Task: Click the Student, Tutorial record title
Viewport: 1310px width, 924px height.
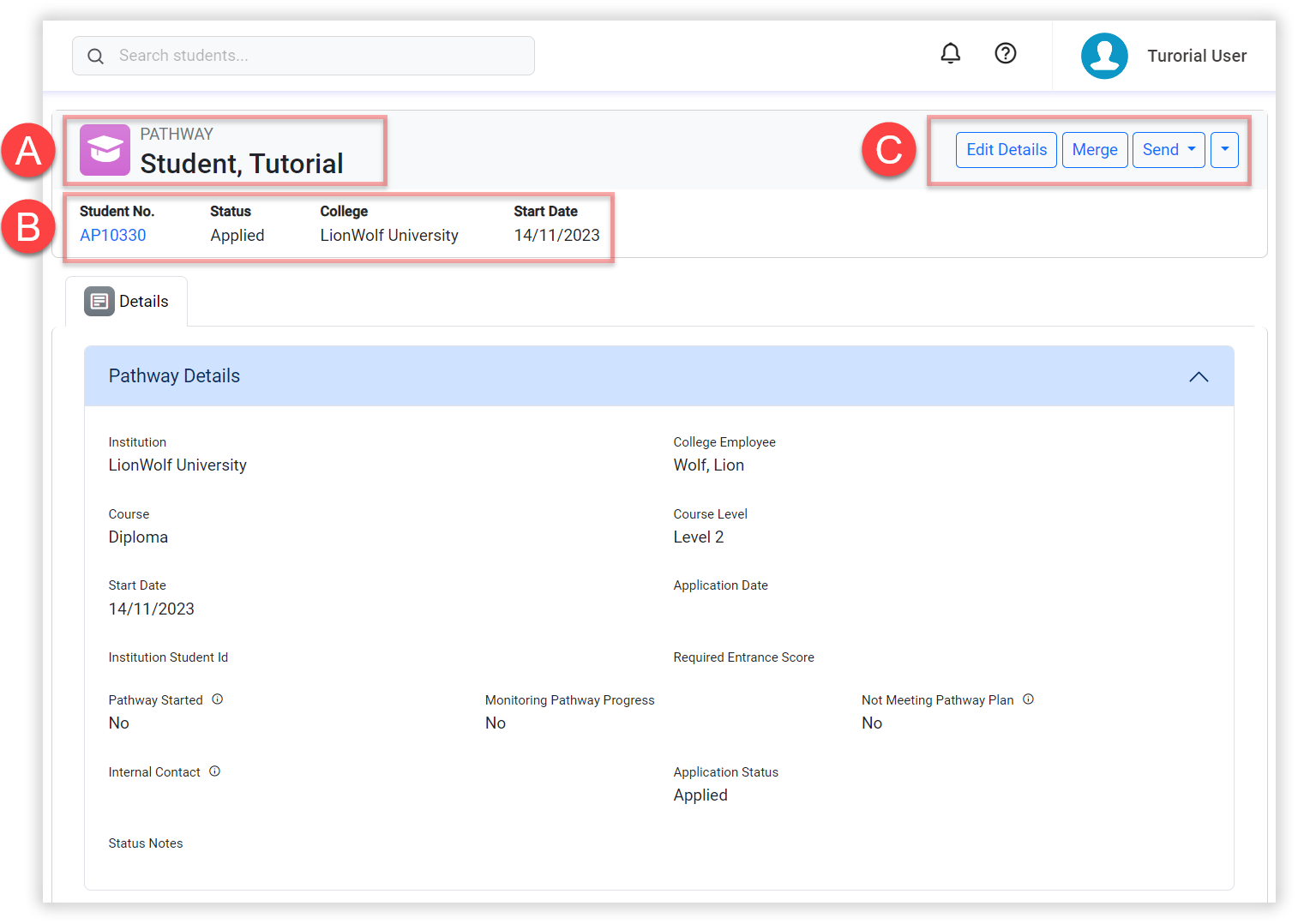Action: coord(242,164)
